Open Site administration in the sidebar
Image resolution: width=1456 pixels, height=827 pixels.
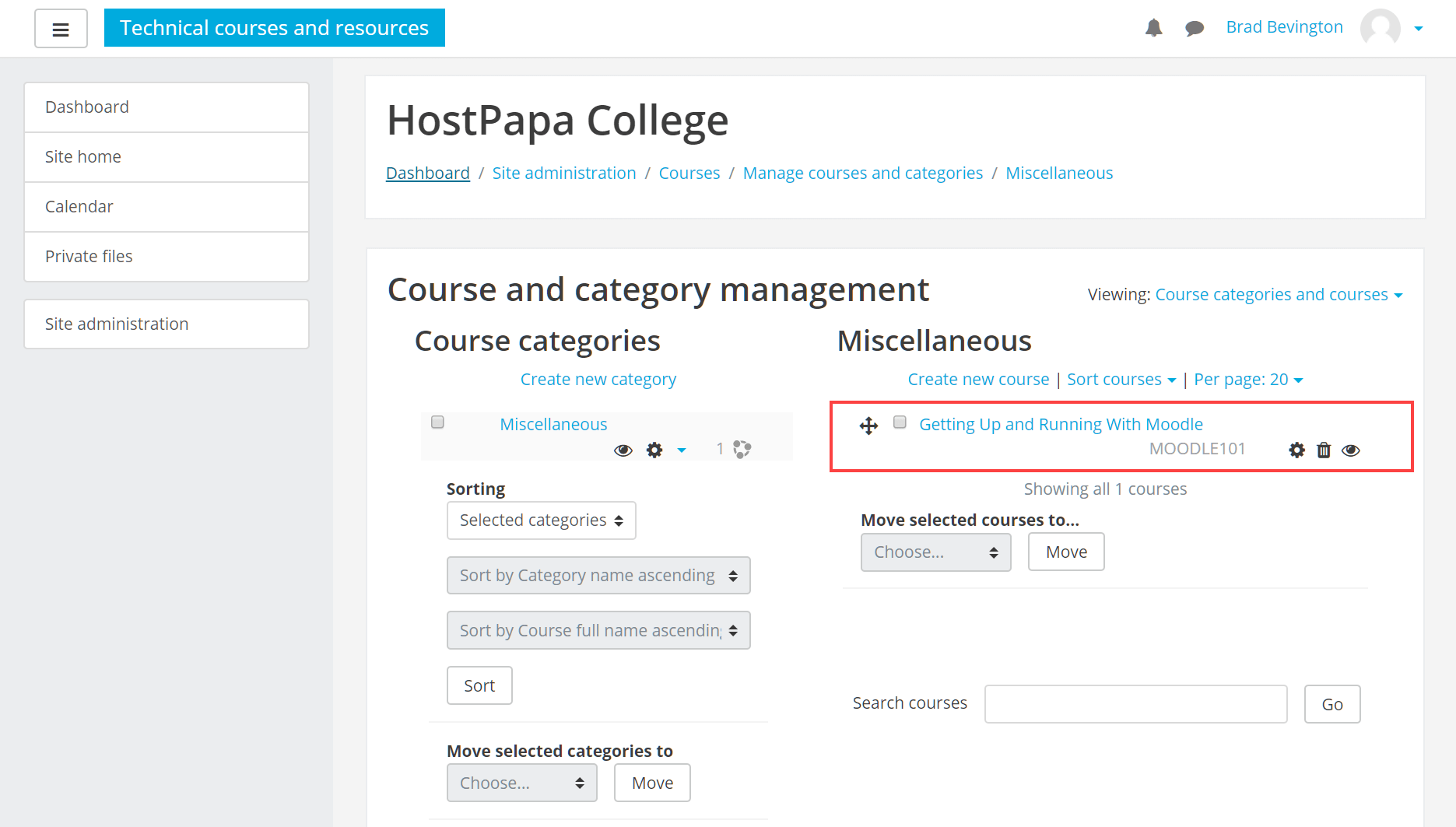pyautogui.click(x=167, y=324)
